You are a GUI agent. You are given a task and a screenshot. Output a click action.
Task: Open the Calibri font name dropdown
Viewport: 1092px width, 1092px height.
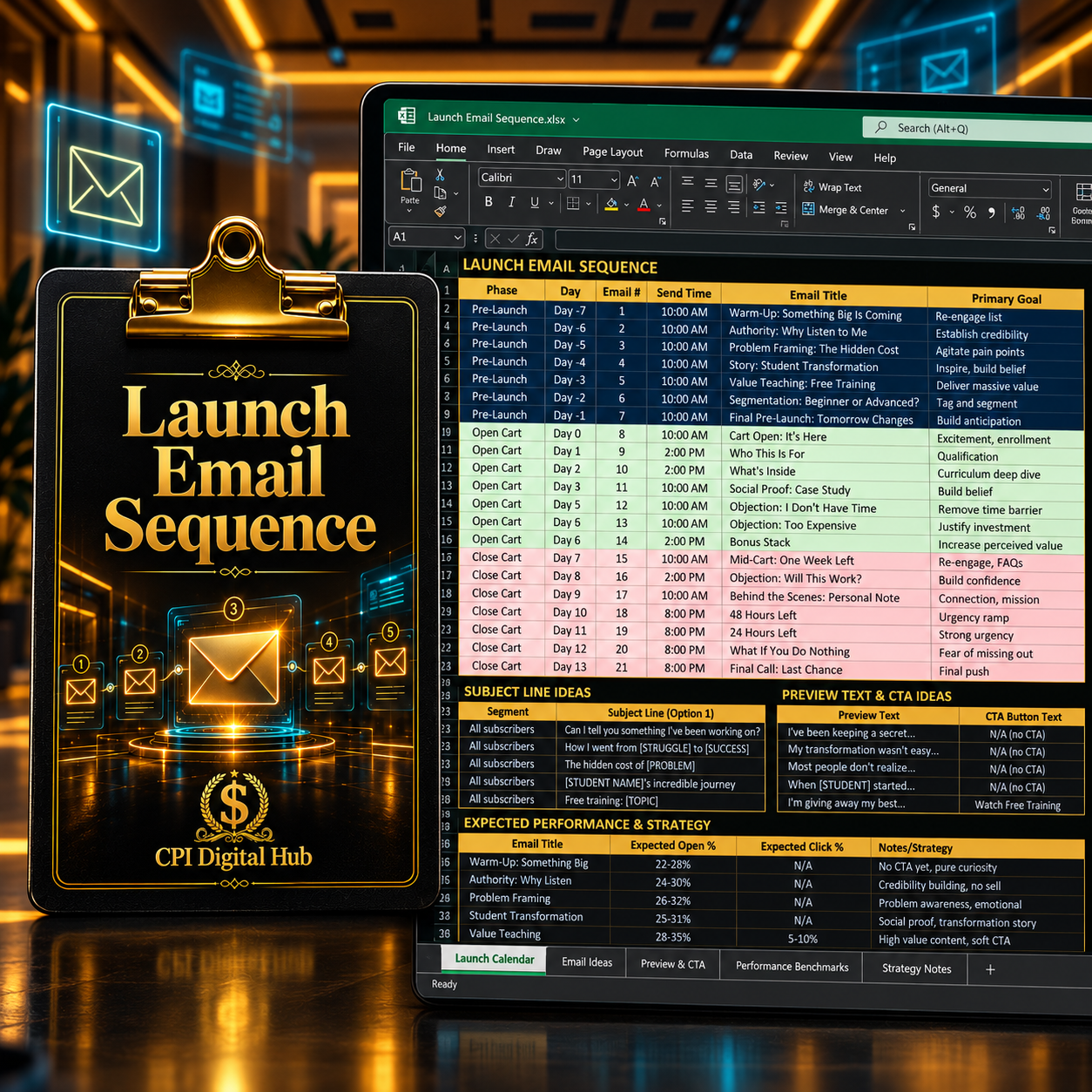(x=560, y=179)
